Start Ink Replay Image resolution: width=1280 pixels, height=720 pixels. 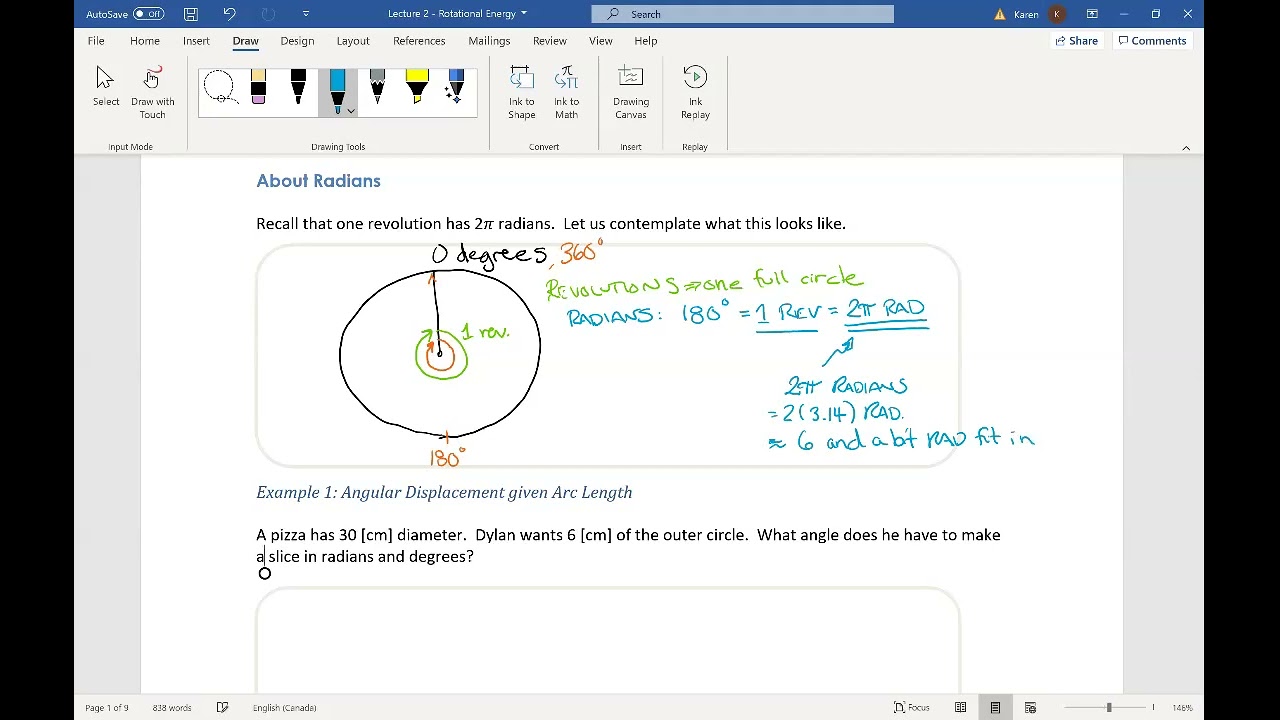(x=695, y=92)
